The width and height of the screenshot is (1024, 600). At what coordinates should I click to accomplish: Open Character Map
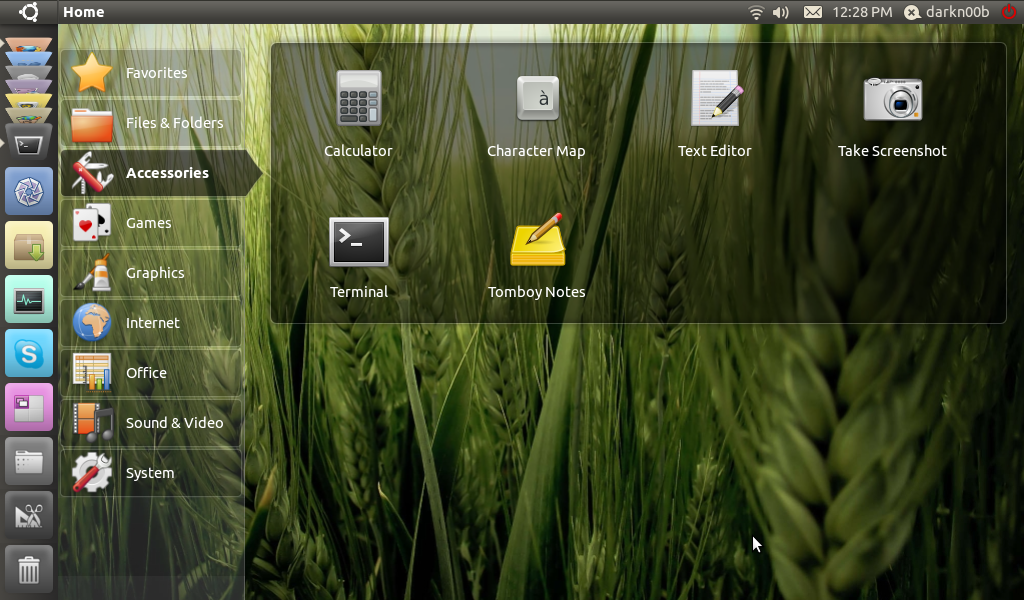tap(536, 99)
